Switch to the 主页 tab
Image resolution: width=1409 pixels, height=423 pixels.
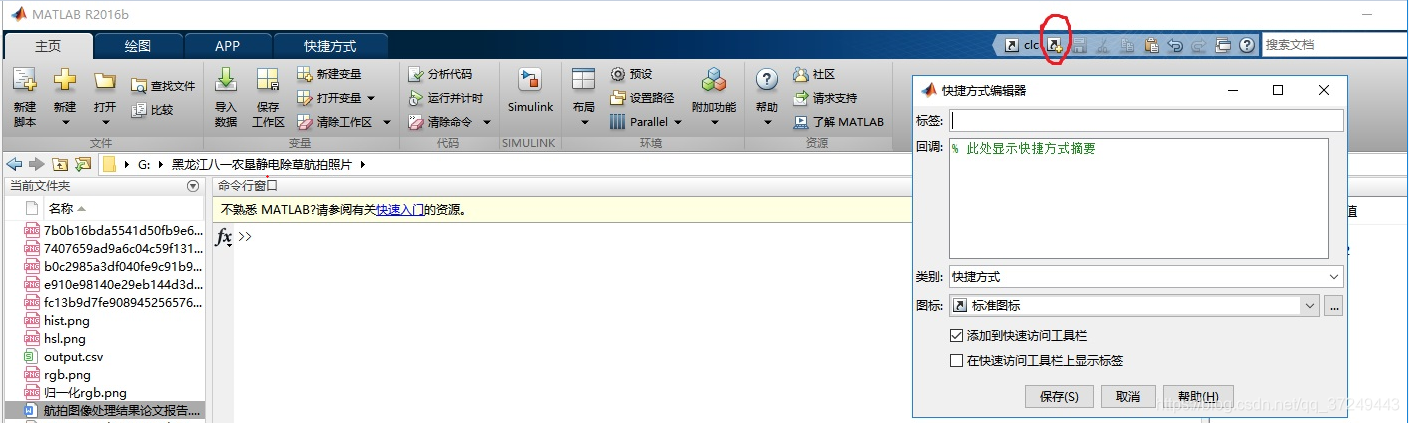pyautogui.click(x=48, y=46)
